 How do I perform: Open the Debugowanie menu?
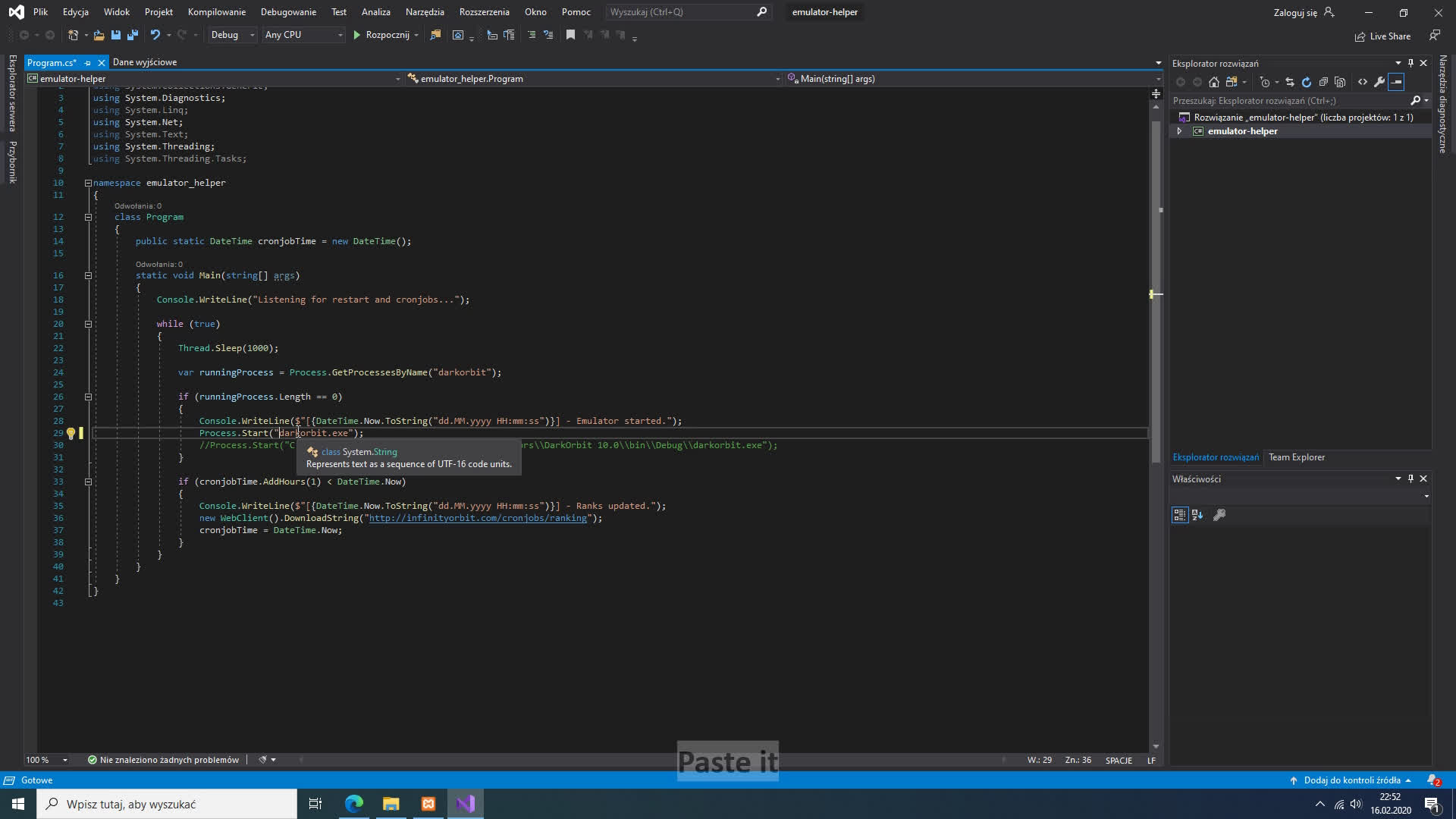pos(288,12)
